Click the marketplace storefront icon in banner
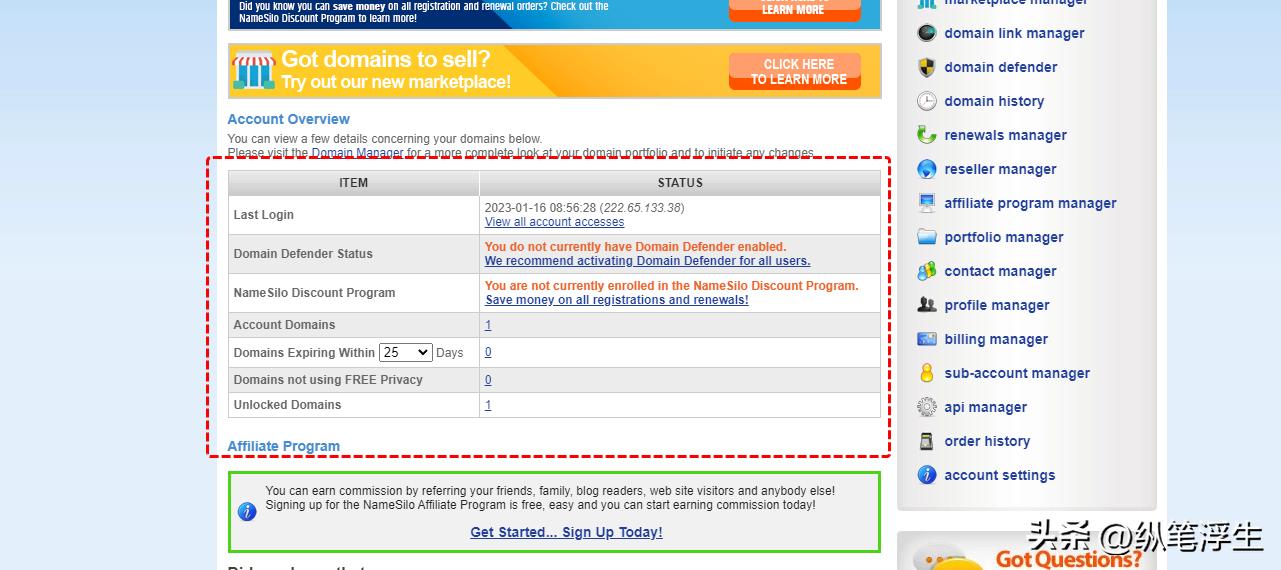Viewport: 1281px width, 570px height. click(254, 70)
